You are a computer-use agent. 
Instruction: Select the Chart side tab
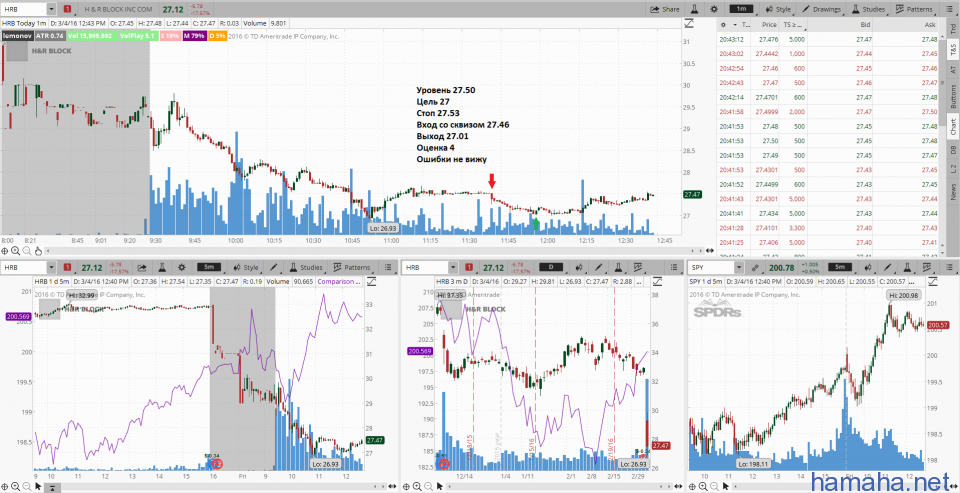pos(952,127)
